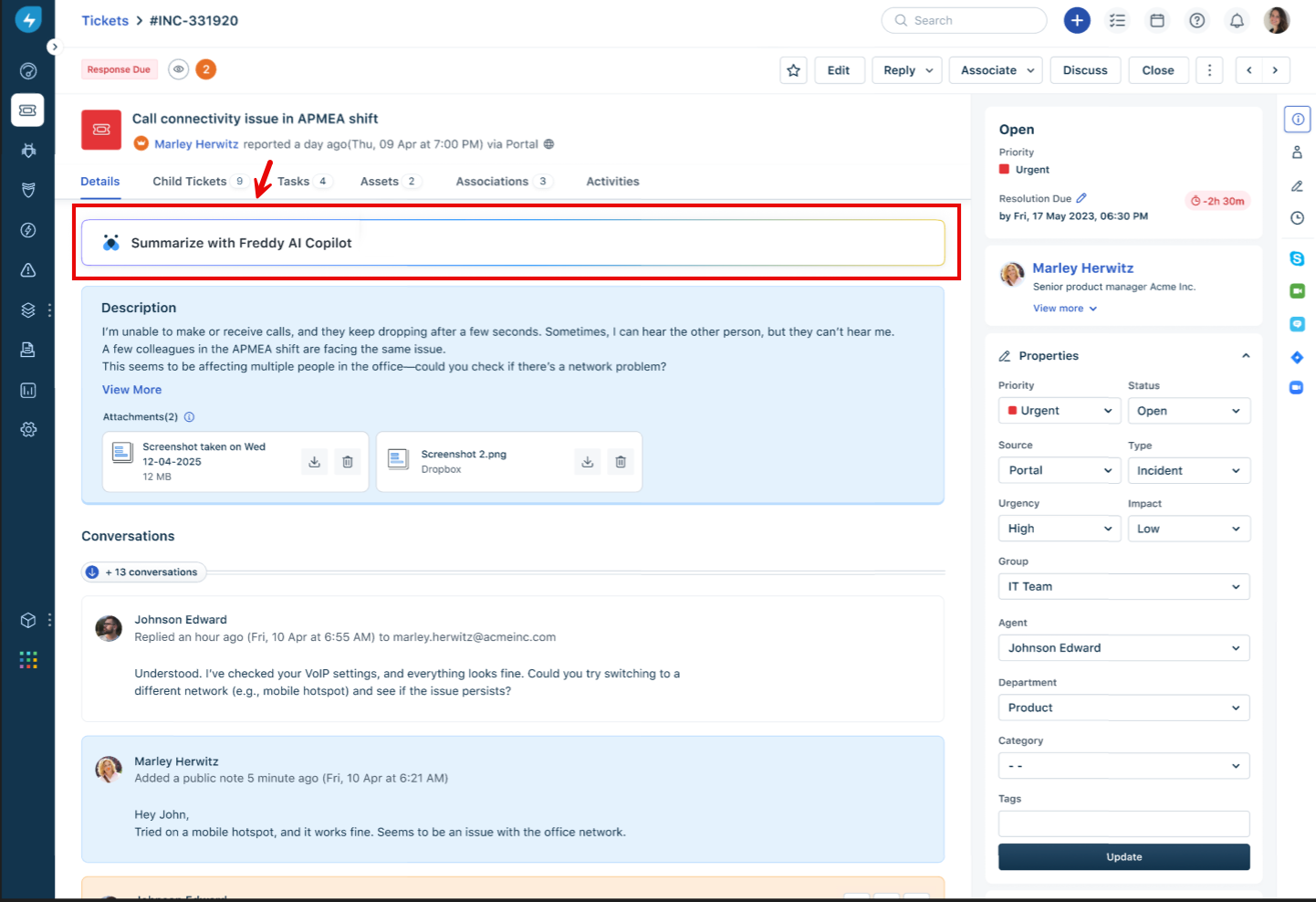Open the Skype icon in right rail

tap(1297, 258)
